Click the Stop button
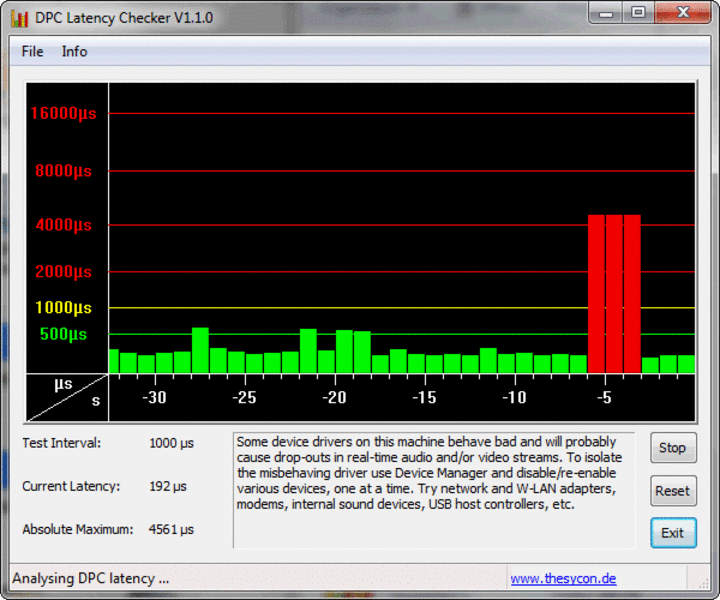The width and height of the screenshot is (720, 600). 673,448
